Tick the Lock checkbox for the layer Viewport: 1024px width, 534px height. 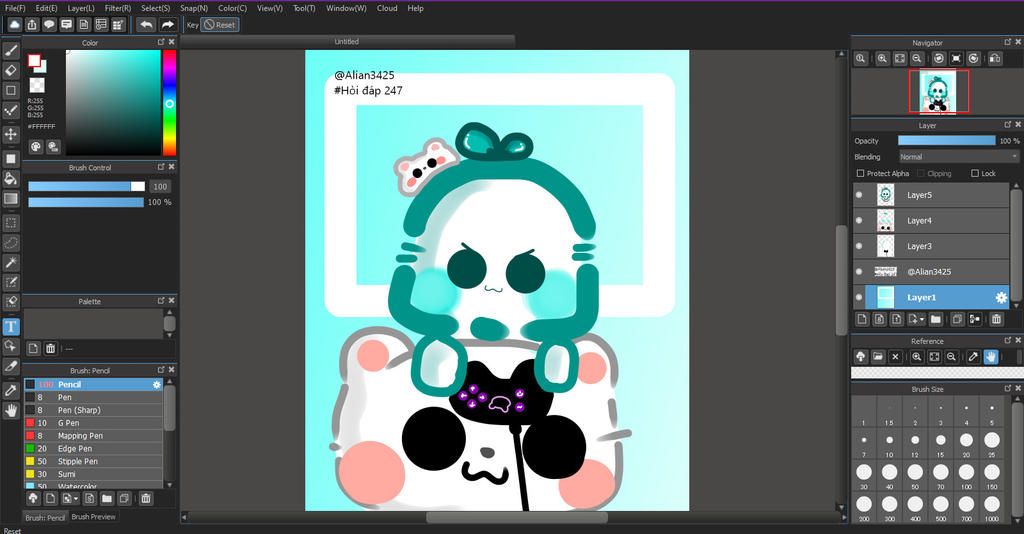pos(975,174)
